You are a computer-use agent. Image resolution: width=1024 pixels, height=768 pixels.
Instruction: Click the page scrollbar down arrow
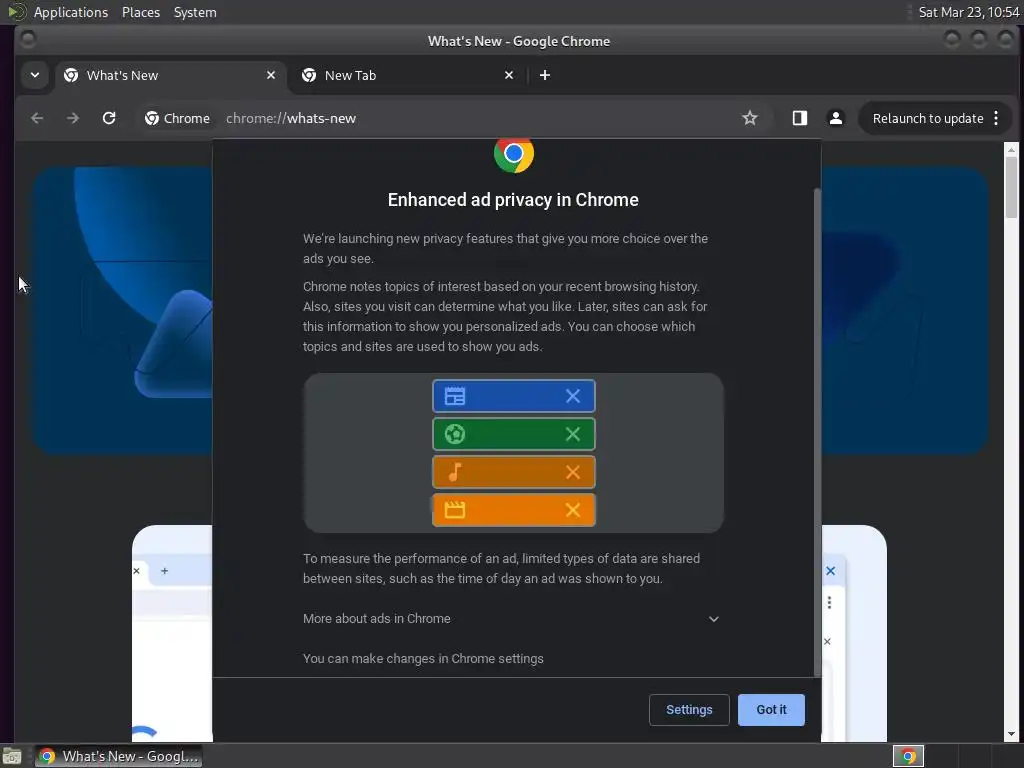1012,735
